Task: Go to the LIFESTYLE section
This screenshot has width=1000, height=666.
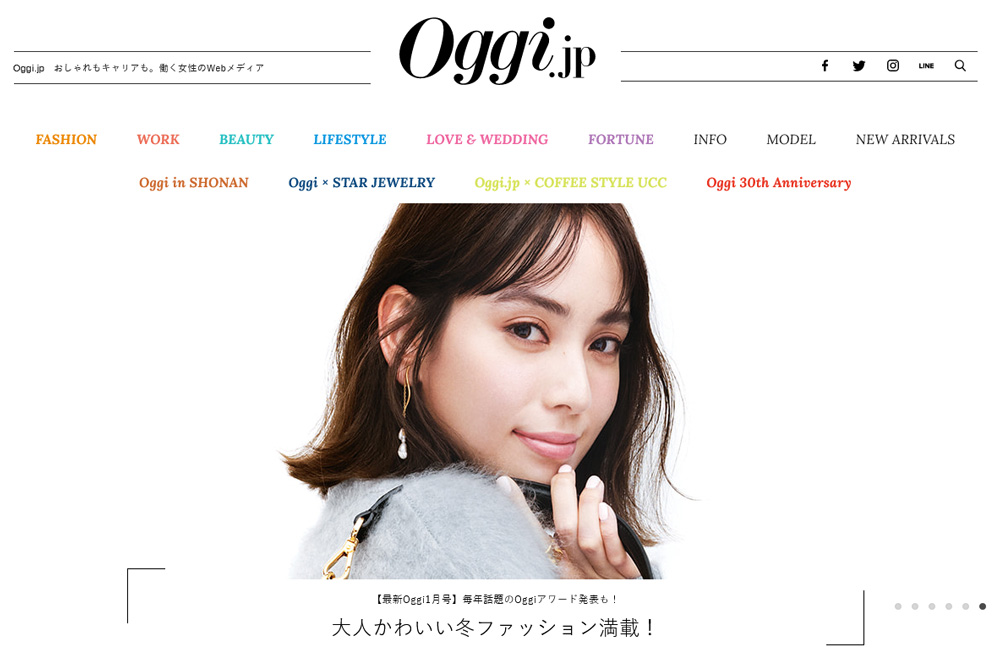Action: (x=349, y=139)
